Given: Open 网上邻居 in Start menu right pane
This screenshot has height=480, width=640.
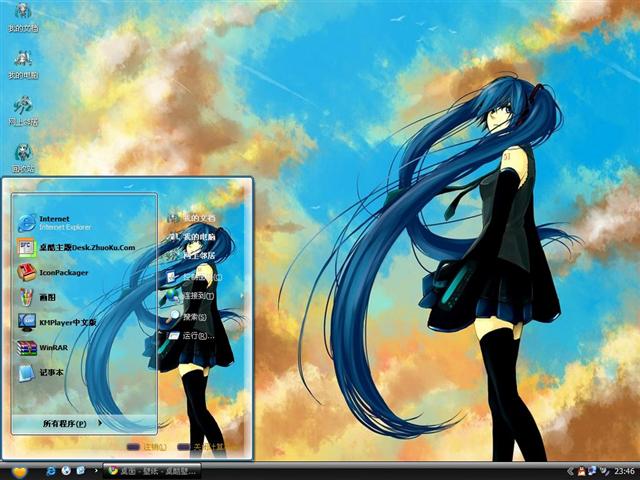Looking at the screenshot, I should click(192, 256).
